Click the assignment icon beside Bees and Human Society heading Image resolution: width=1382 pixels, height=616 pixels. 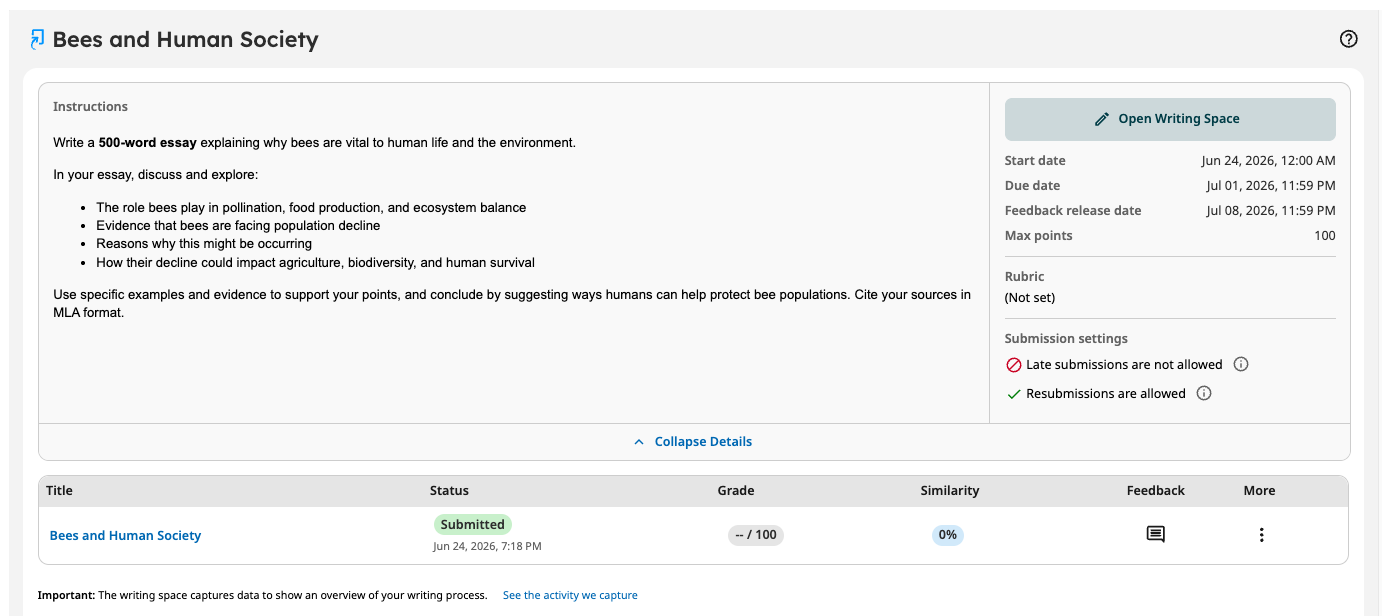click(37, 40)
